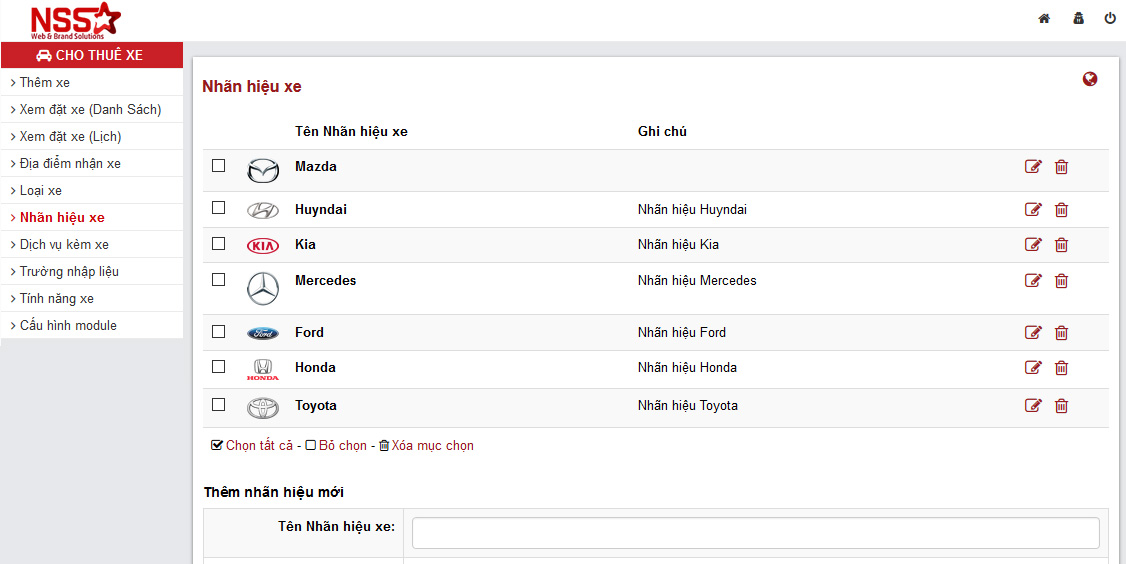
Task: Open the Thêm xe sidebar item
Action: pos(45,83)
